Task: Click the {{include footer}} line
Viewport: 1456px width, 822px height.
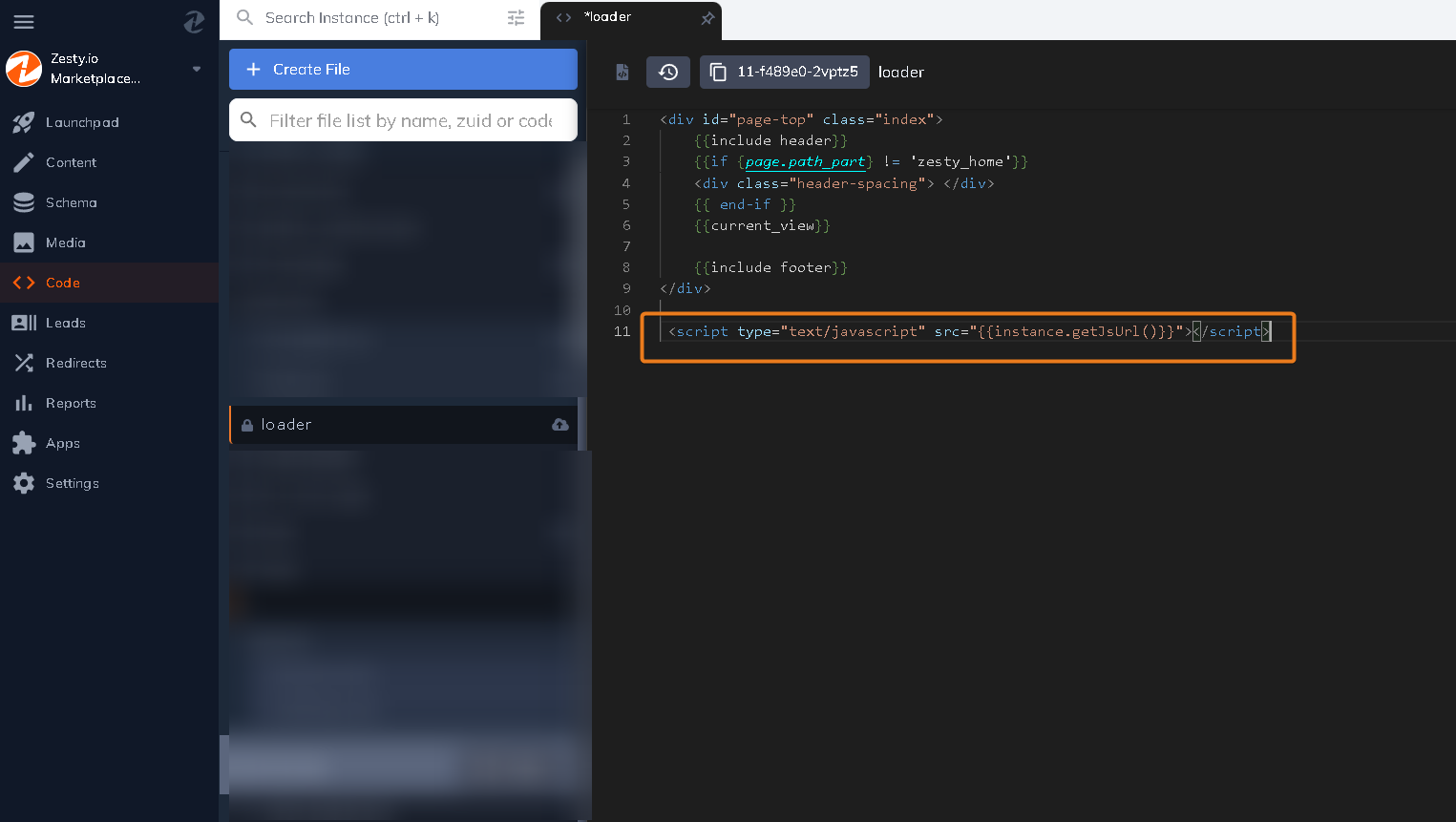Action: pos(771,267)
